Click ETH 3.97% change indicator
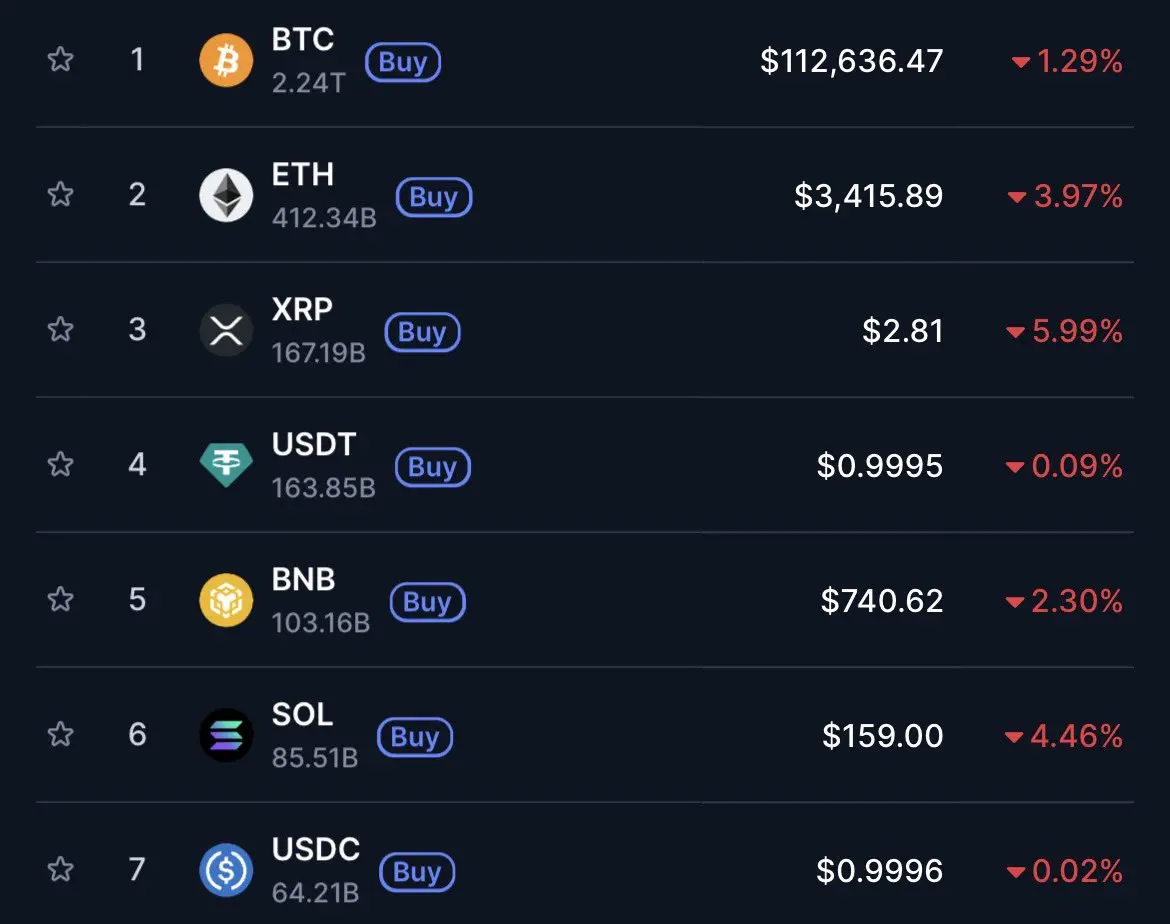The image size is (1170, 924). pos(1065,196)
